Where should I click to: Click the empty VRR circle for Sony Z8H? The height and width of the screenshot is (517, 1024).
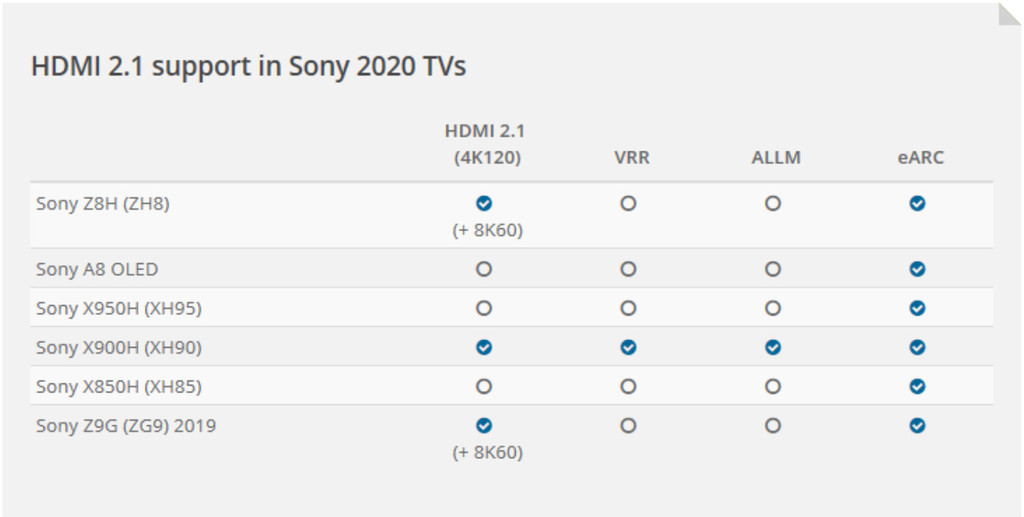628,203
